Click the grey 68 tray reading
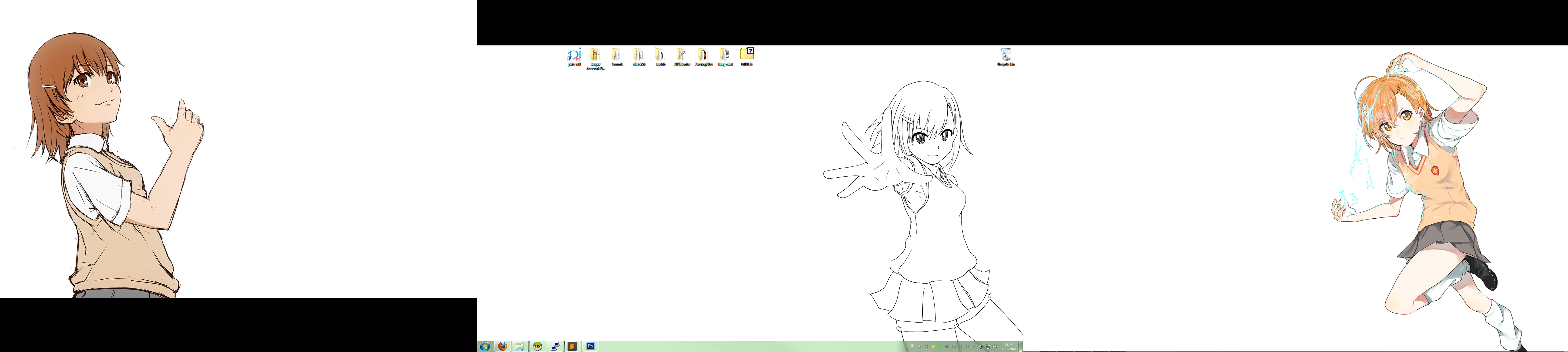The width and height of the screenshot is (1568, 352). [x=967, y=347]
